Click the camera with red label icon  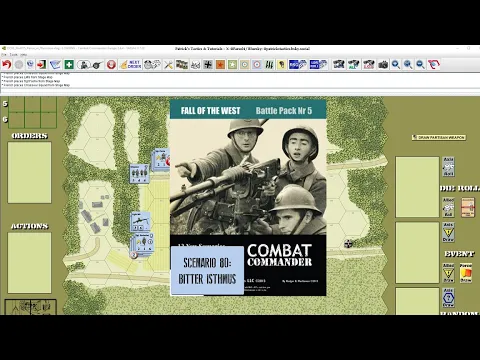pyautogui.click(x=369, y=64)
